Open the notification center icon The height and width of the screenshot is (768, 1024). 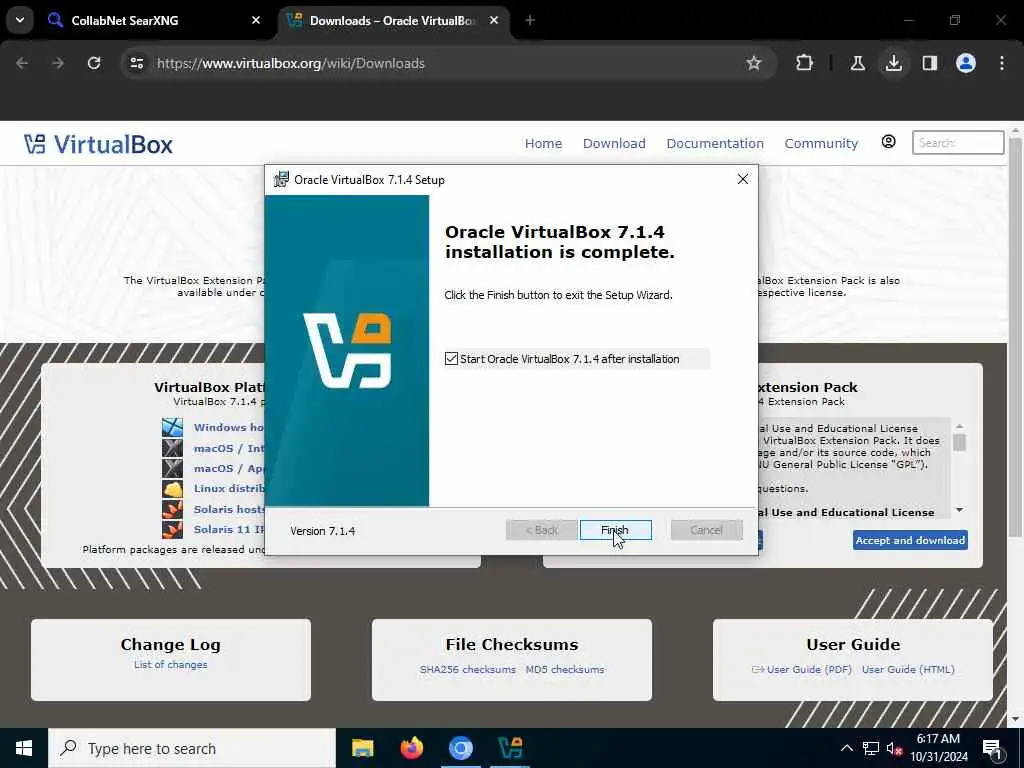(x=992, y=749)
